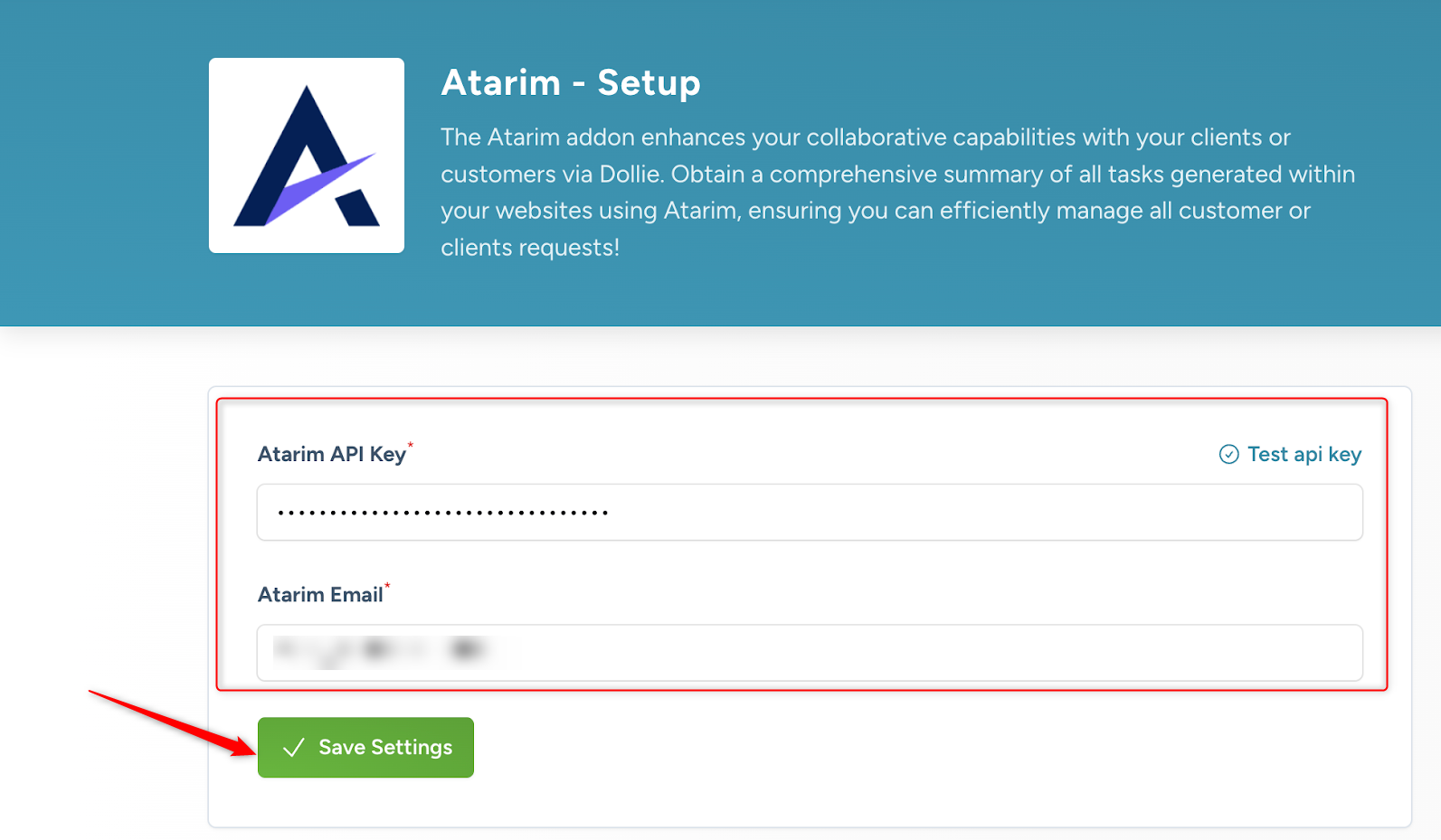Click the Atarim logo image
This screenshot has height=840, width=1441.
[306, 156]
